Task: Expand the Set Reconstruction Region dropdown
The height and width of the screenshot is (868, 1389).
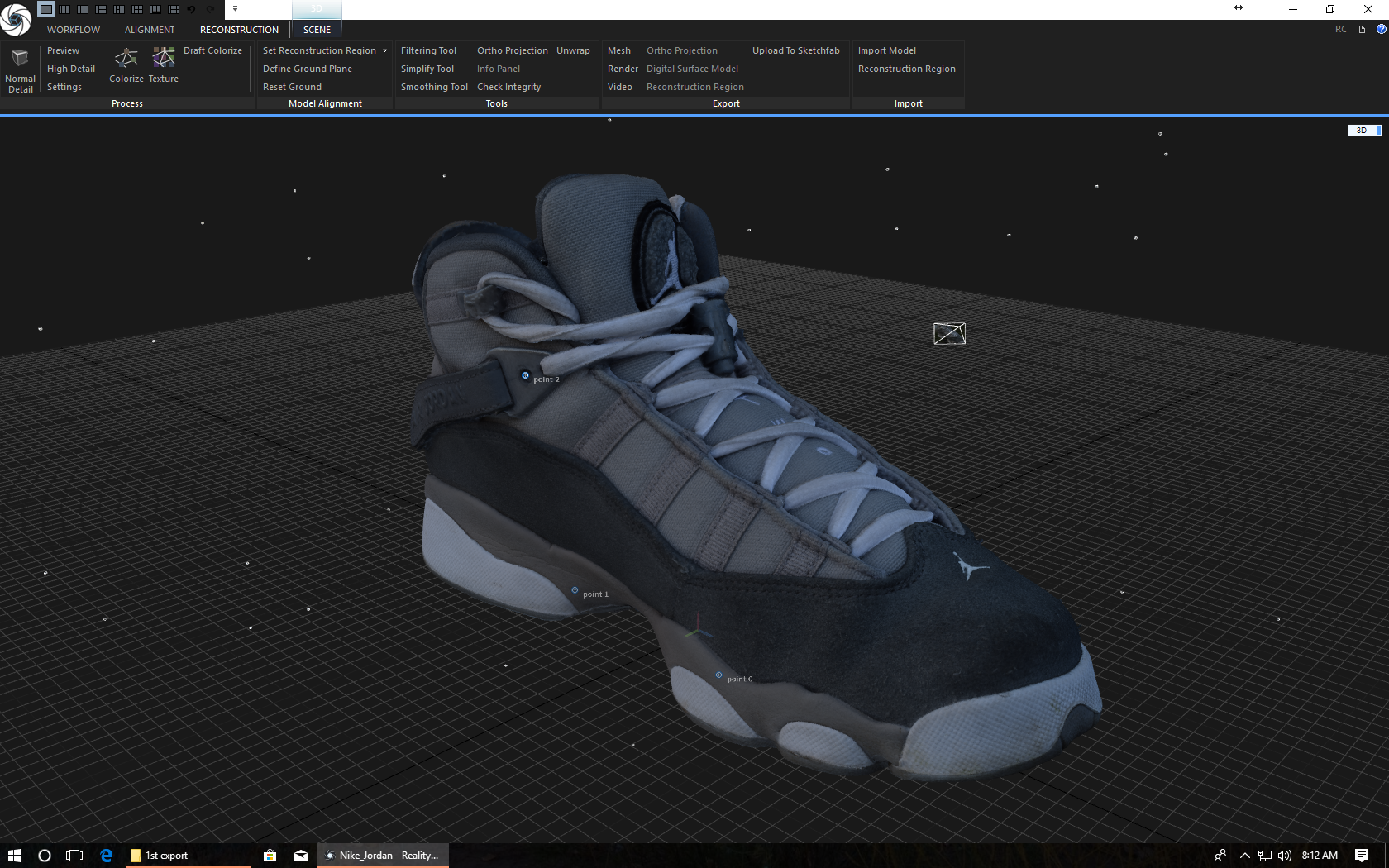Action: 384,50
